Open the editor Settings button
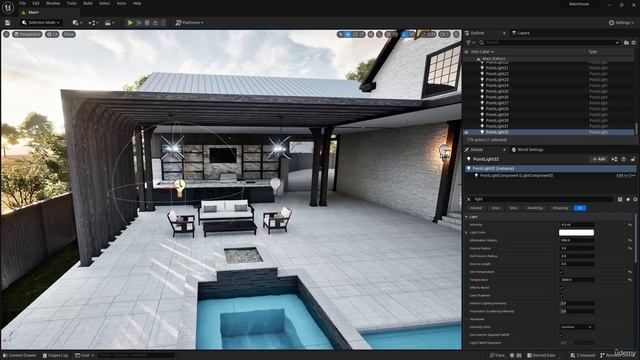Screen dimensions: 640x360 pyautogui.click(x=622, y=23)
